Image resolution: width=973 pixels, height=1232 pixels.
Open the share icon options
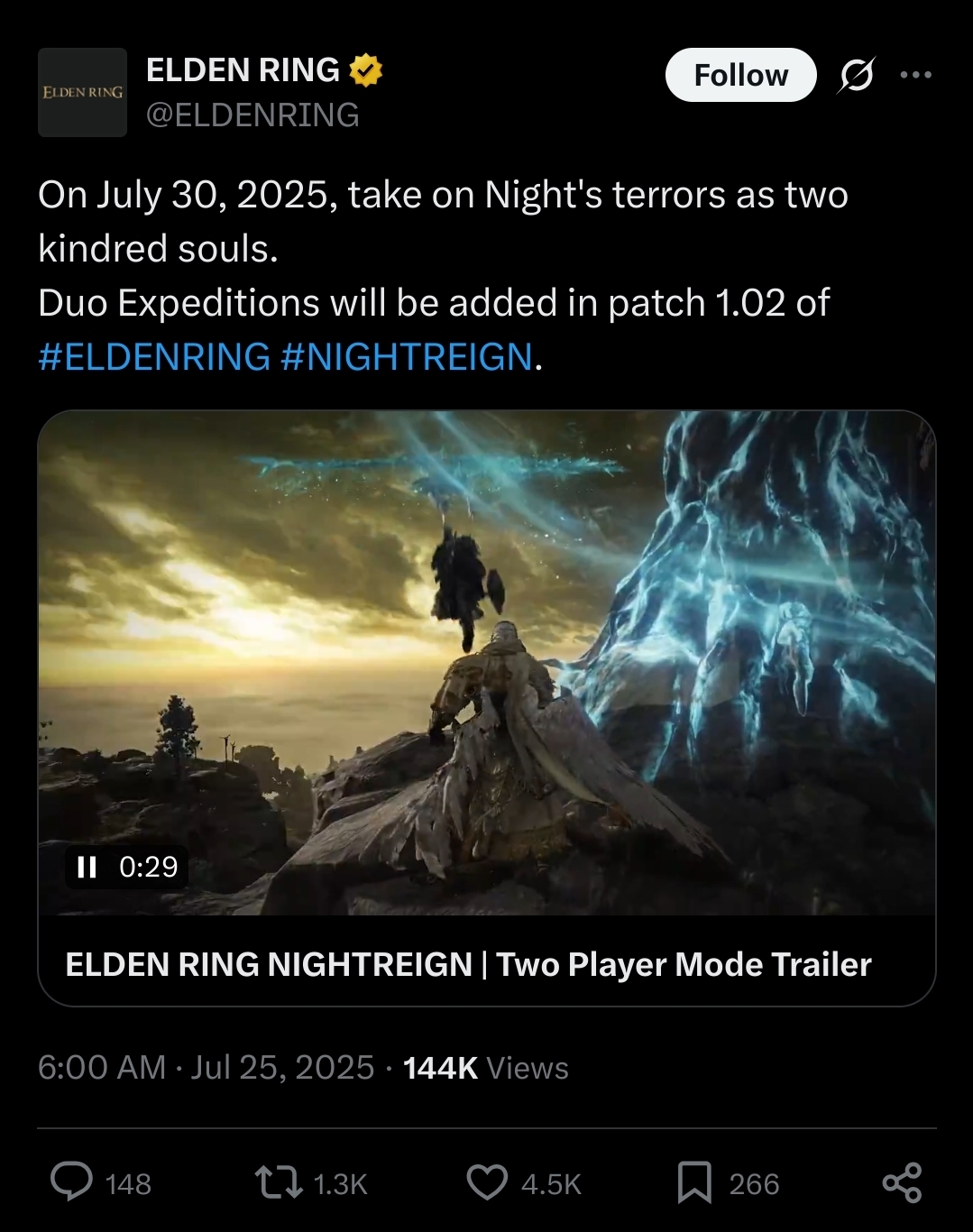click(x=902, y=1182)
